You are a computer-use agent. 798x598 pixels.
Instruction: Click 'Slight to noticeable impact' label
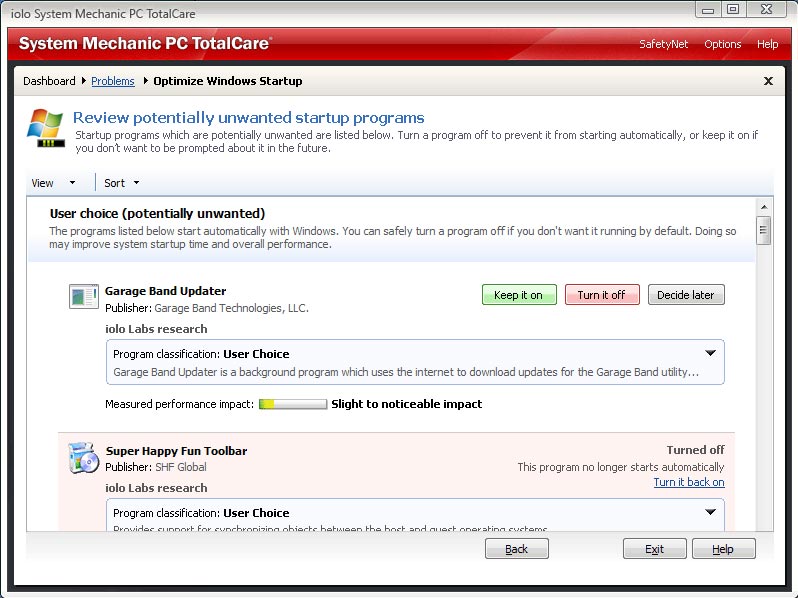click(x=407, y=404)
